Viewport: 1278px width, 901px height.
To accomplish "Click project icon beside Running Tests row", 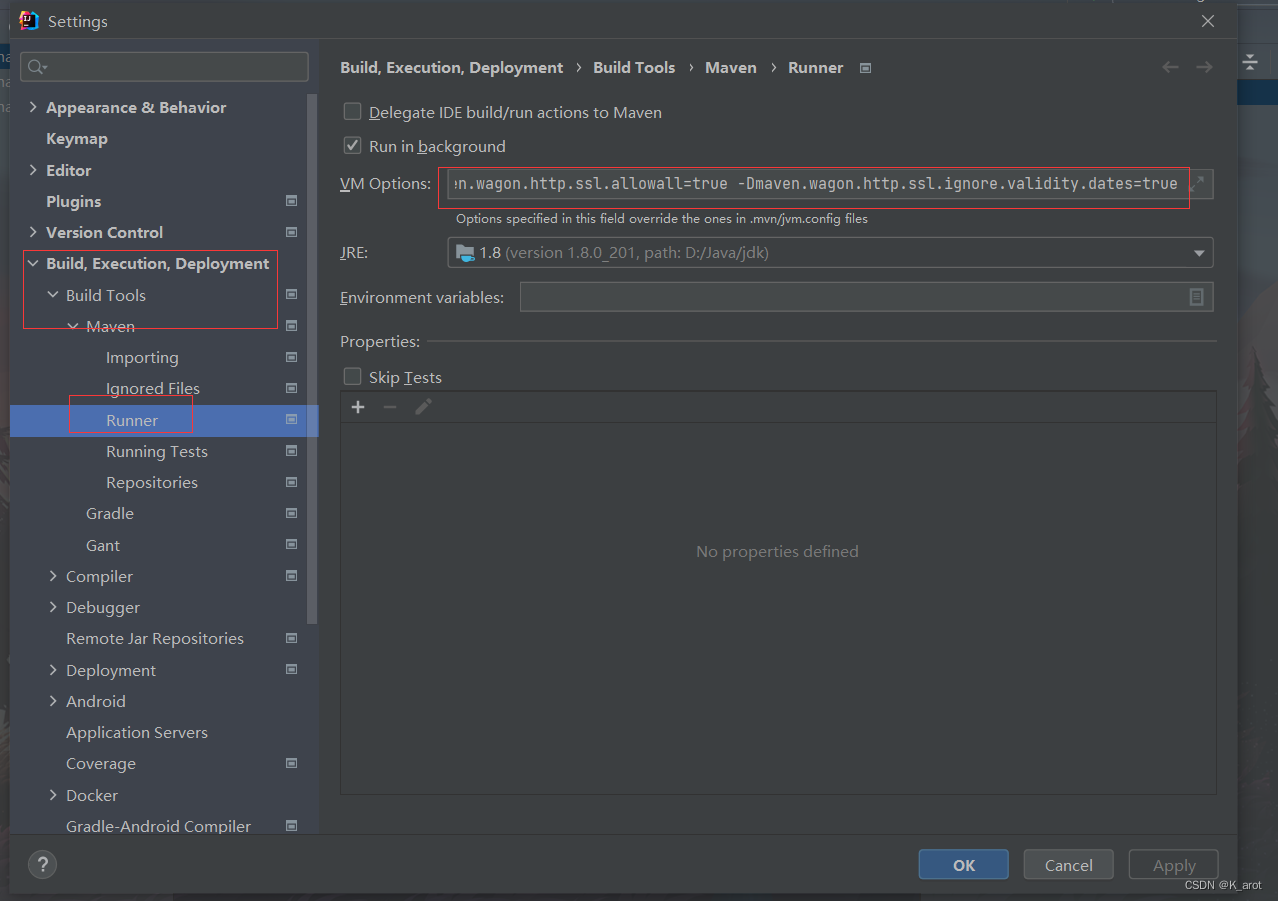I will point(292,451).
